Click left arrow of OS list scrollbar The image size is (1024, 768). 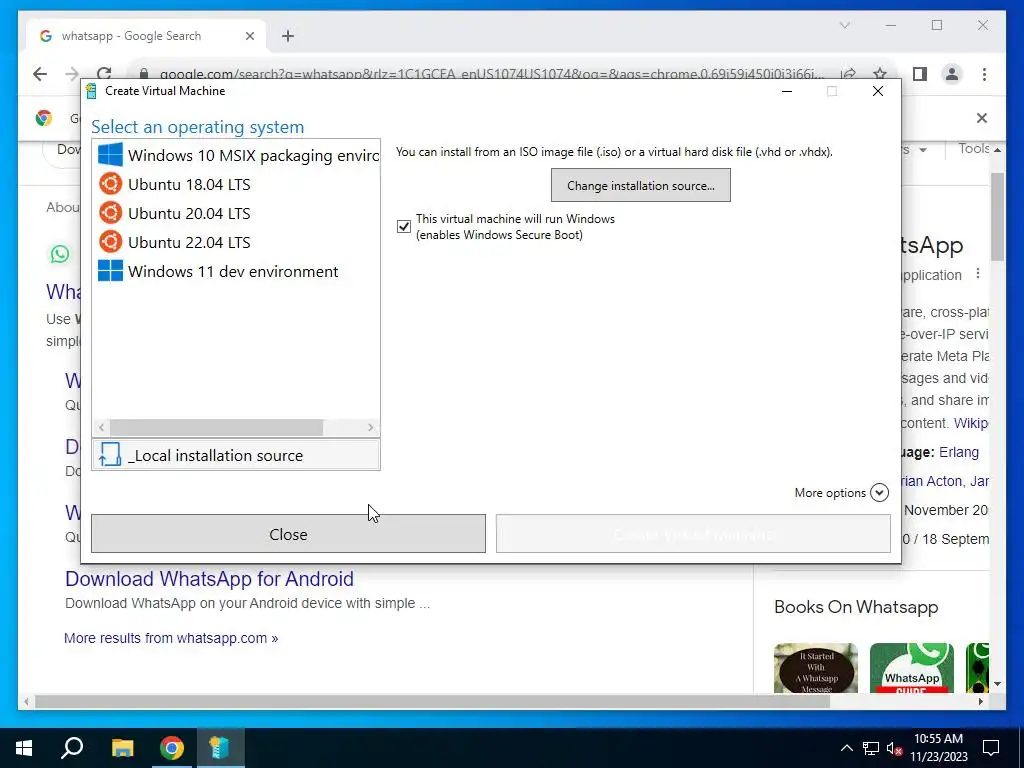click(x=101, y=427)
